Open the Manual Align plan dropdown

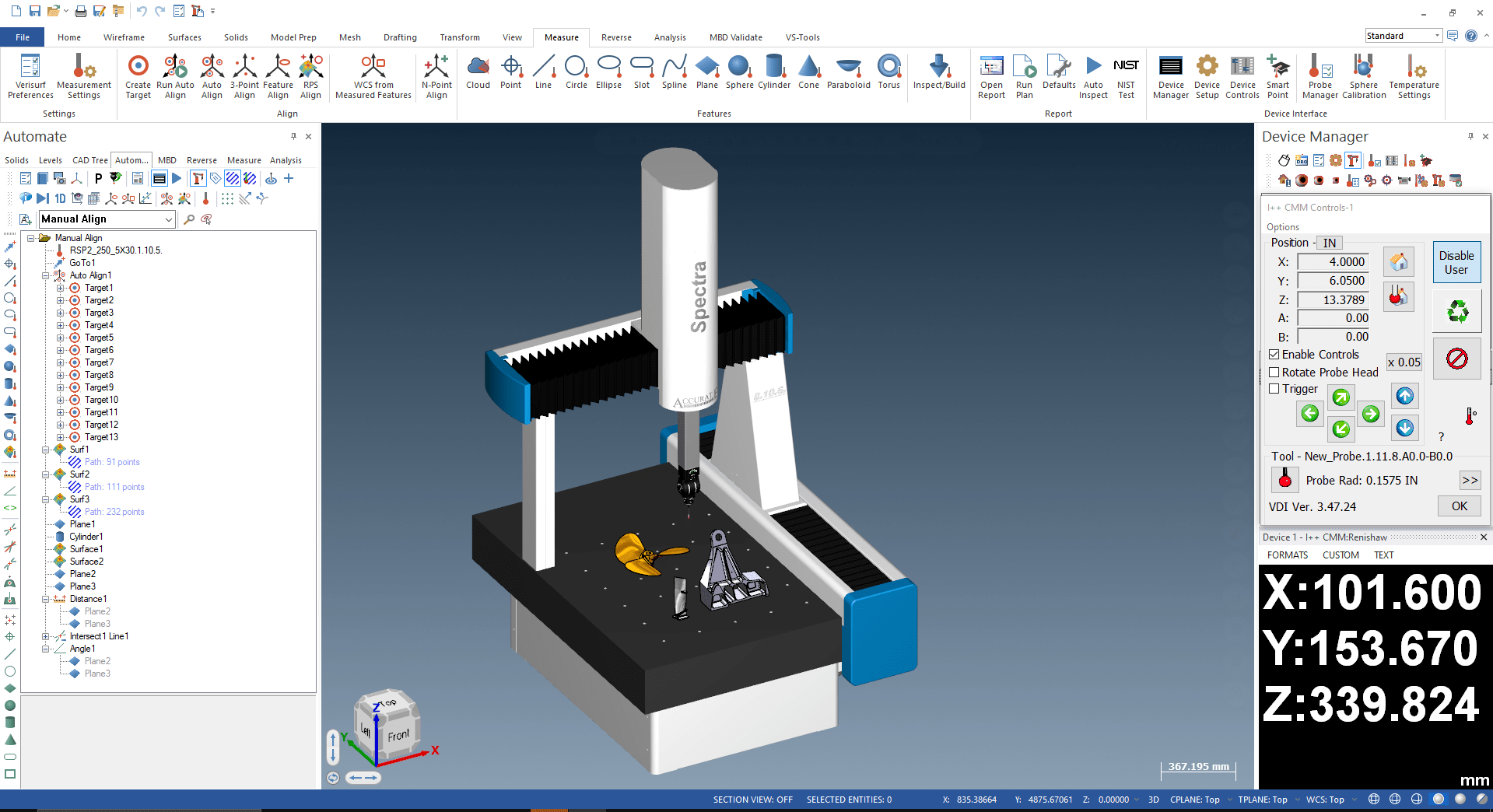click(168, 219)
